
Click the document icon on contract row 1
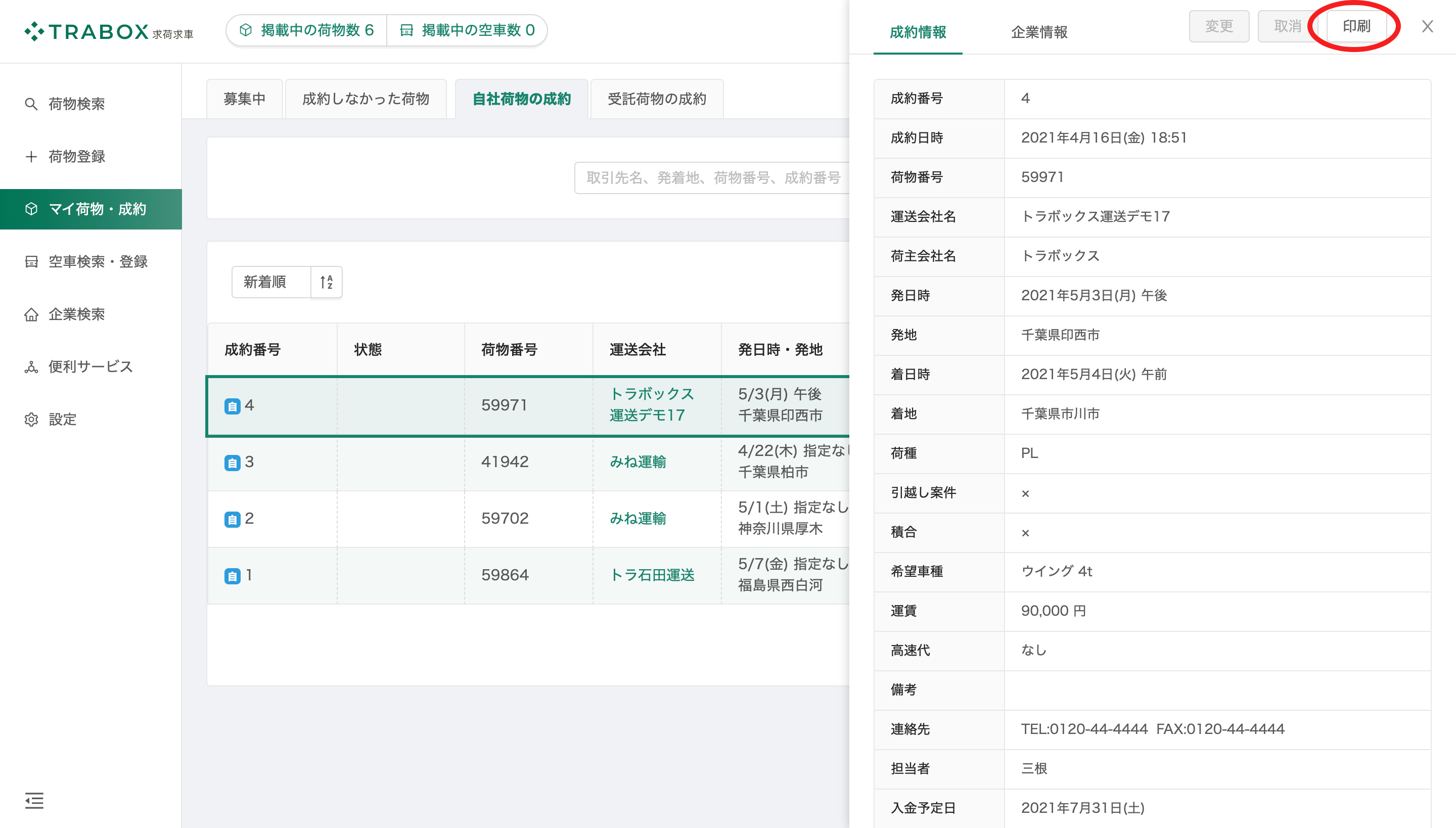[x=232, y=576]
